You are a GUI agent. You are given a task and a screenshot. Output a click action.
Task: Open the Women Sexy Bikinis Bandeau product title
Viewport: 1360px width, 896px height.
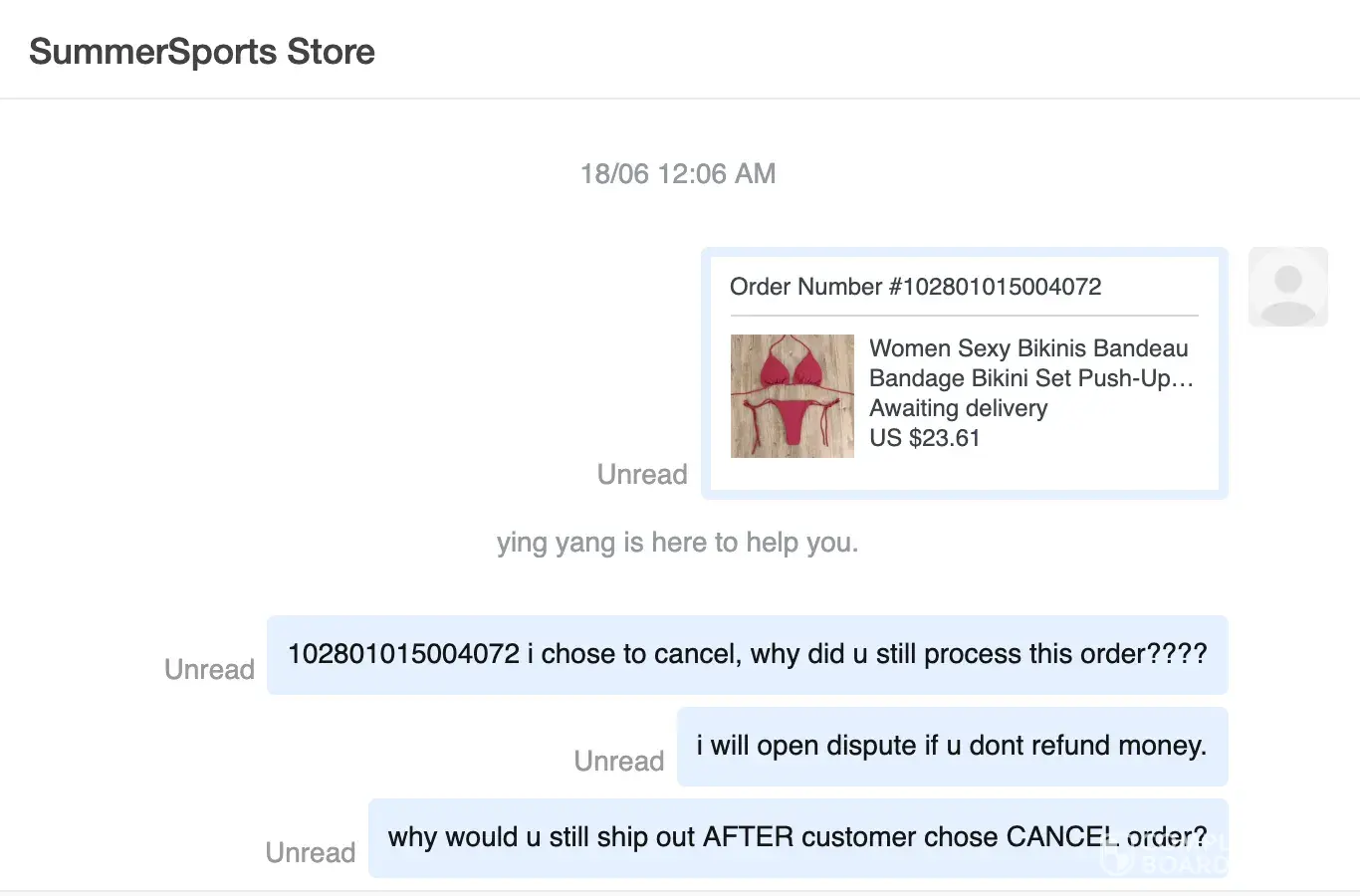coord(1028,348)
